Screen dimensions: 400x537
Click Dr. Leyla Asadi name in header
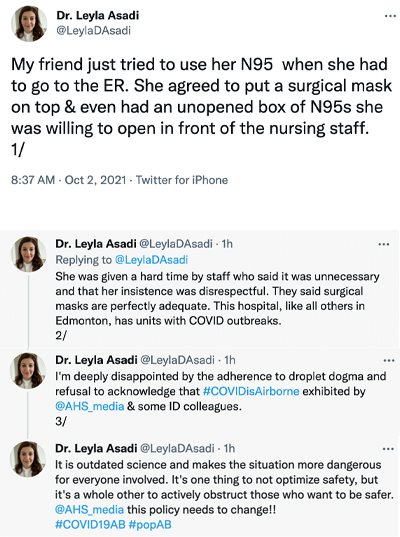(x=98, y=15)
